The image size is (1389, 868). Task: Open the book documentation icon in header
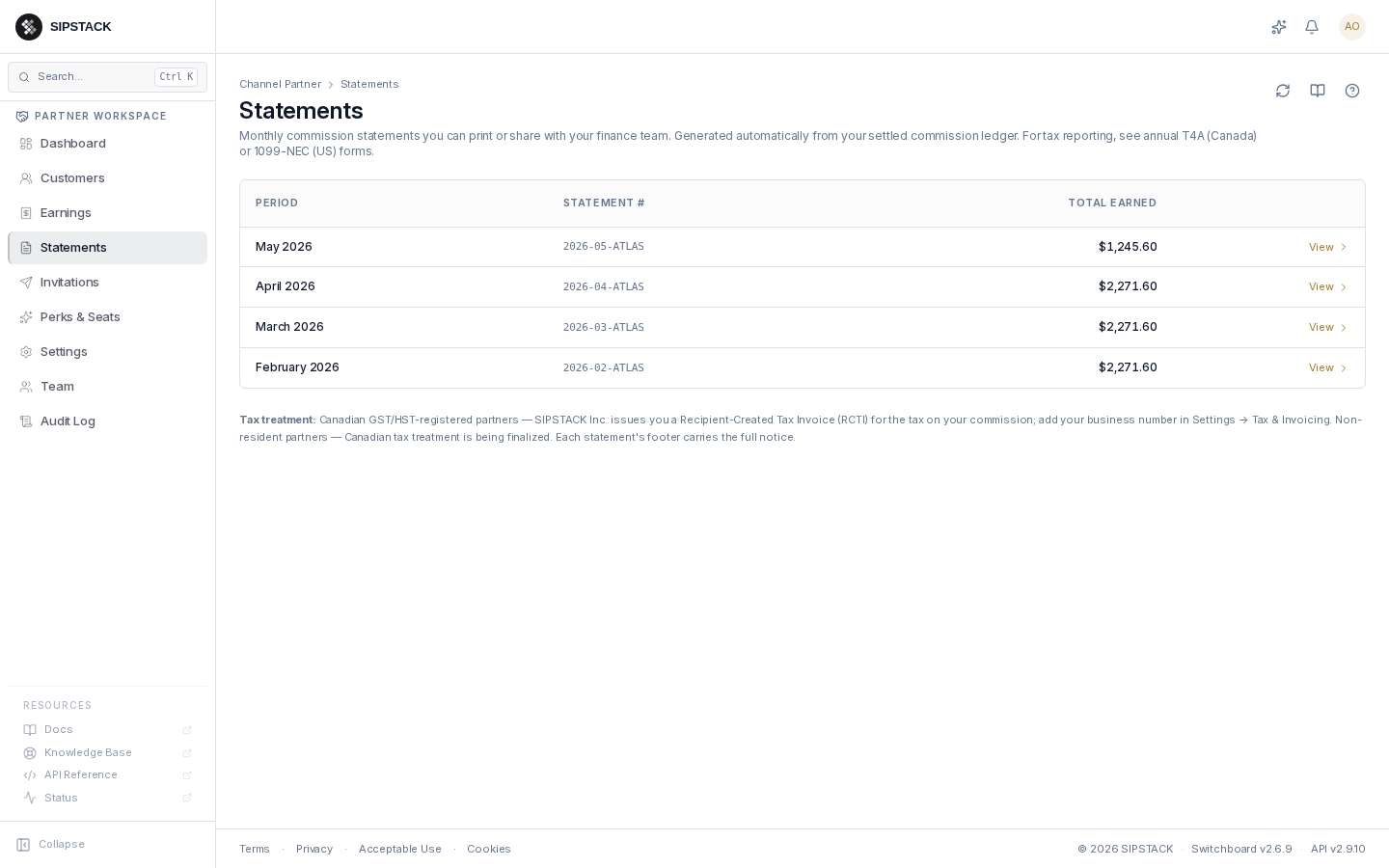tap(1318, 91)
